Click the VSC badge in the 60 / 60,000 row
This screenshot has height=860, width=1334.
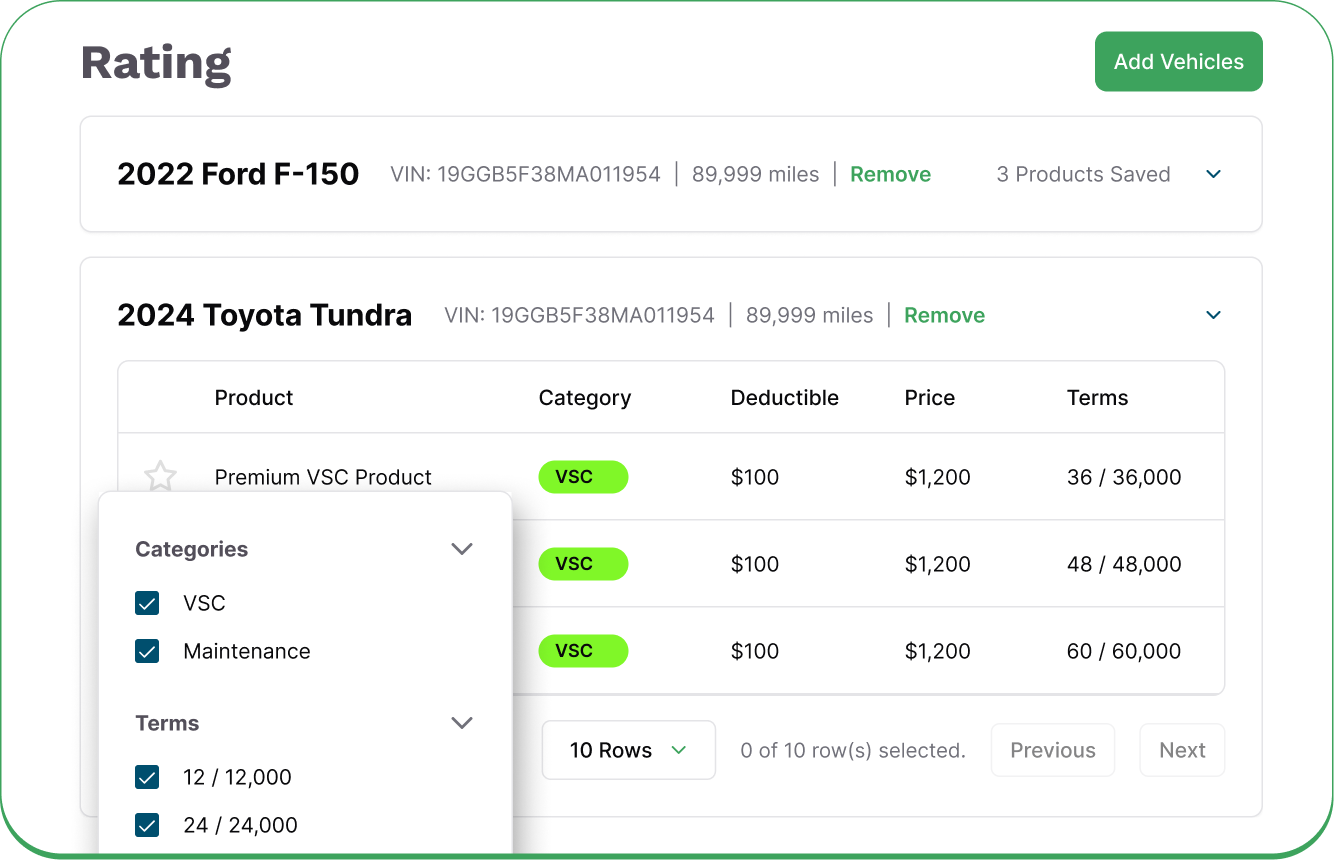[x=583, y=651]
